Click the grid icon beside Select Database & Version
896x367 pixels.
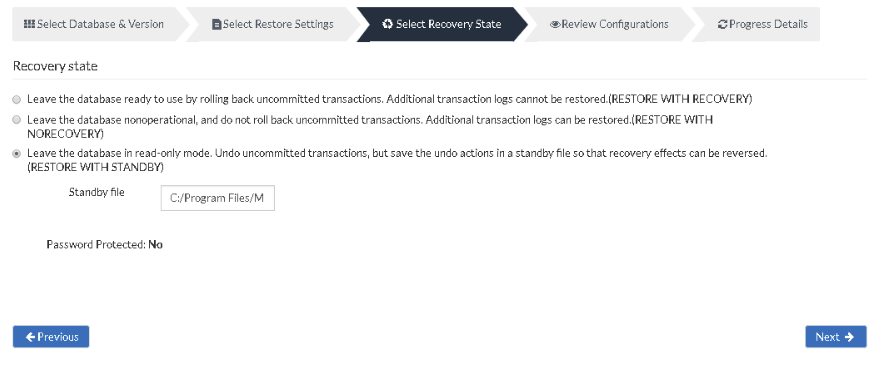pyautogui.click(x=29, y=24)
